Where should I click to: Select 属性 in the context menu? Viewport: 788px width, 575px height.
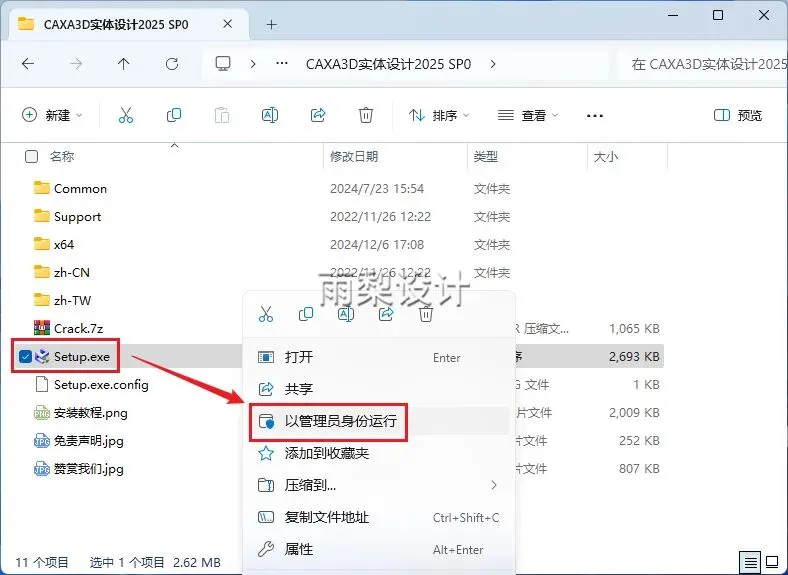click(380, 549)
